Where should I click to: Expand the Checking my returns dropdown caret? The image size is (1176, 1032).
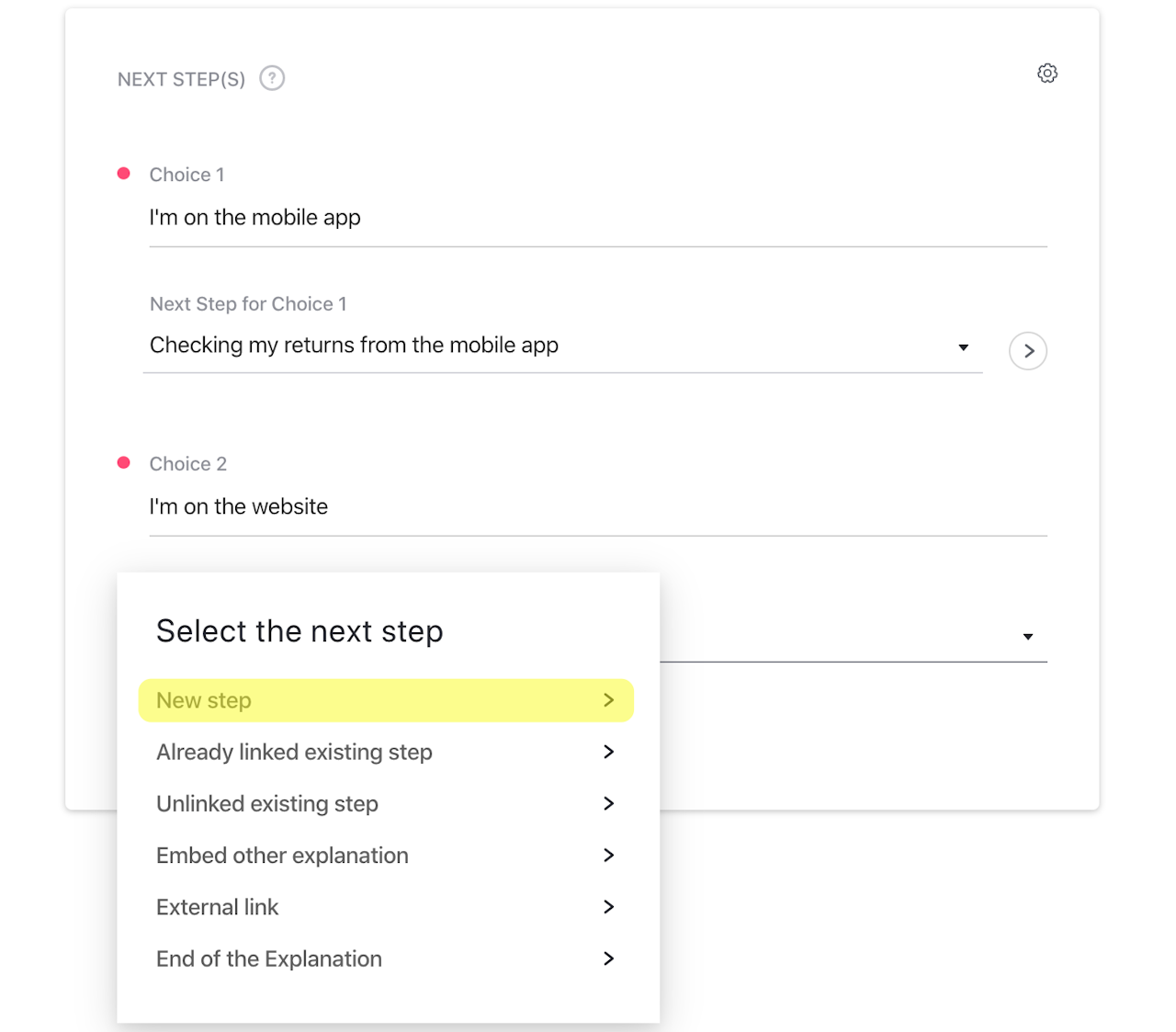tap(963, 347)
